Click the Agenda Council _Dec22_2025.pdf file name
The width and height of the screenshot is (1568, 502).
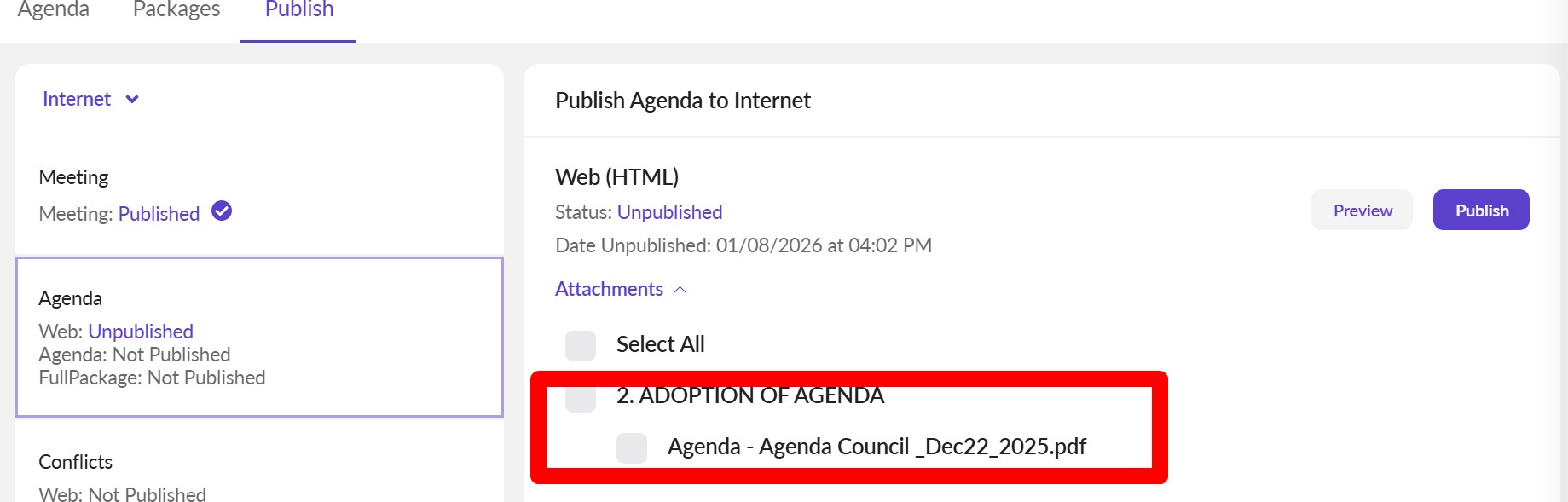coord(877,447)
